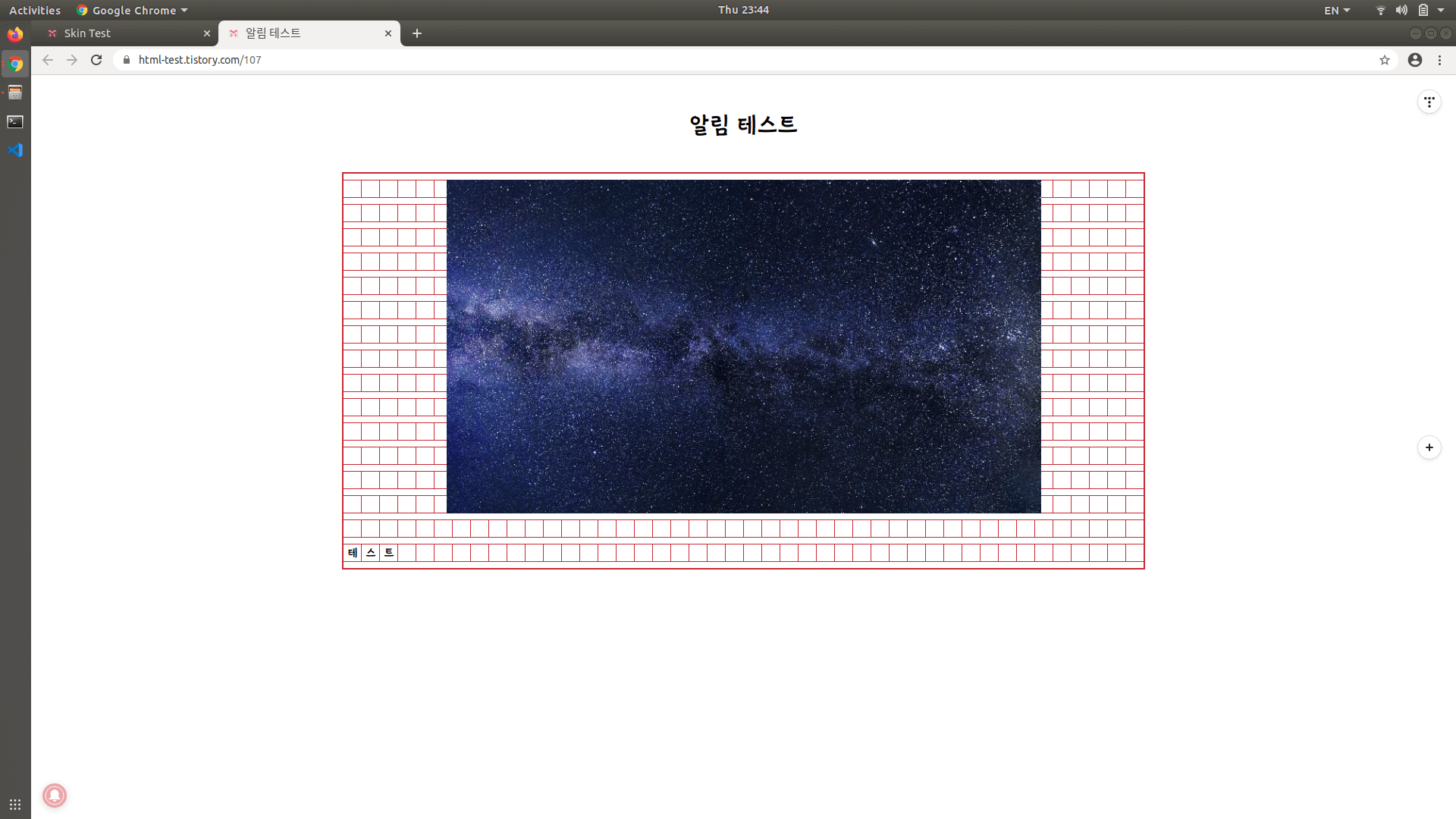Open the Activities overview

[35, 10]
